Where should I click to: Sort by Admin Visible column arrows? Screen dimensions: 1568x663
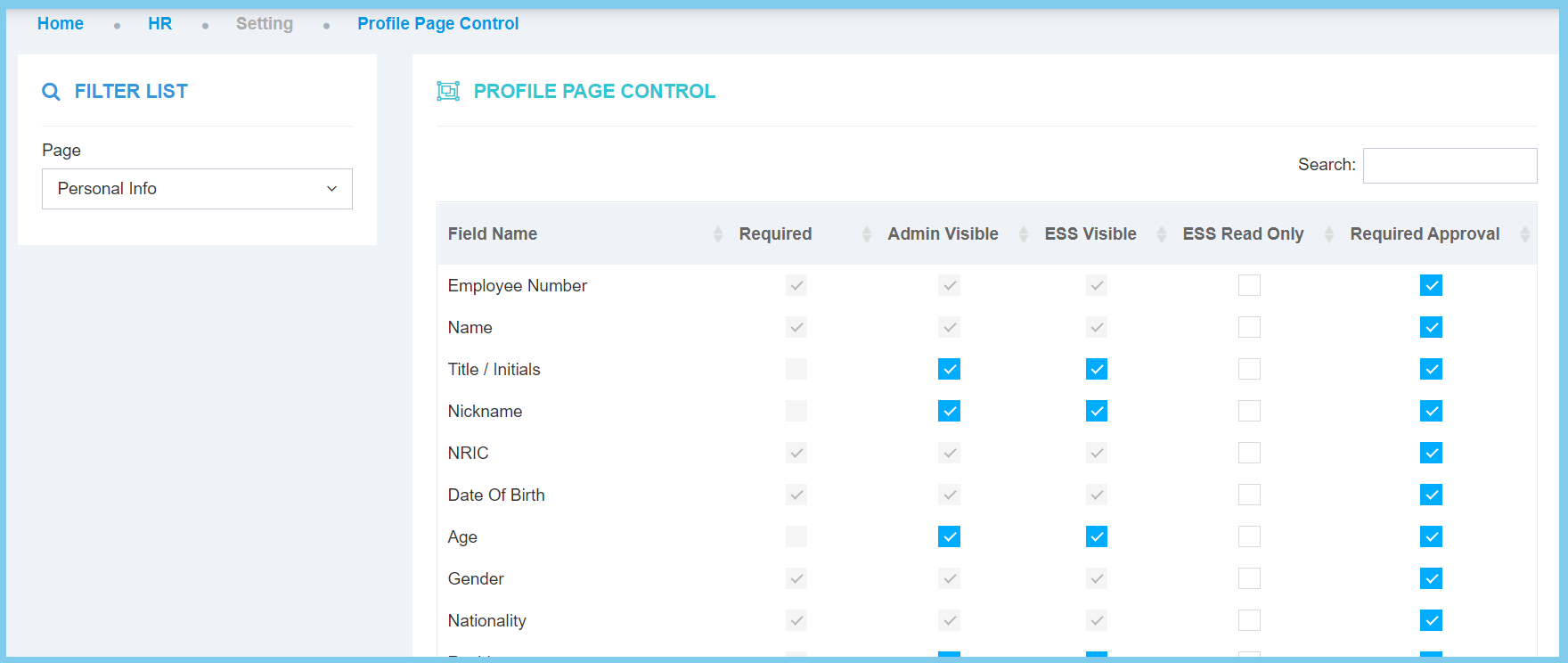(1023, 234)
